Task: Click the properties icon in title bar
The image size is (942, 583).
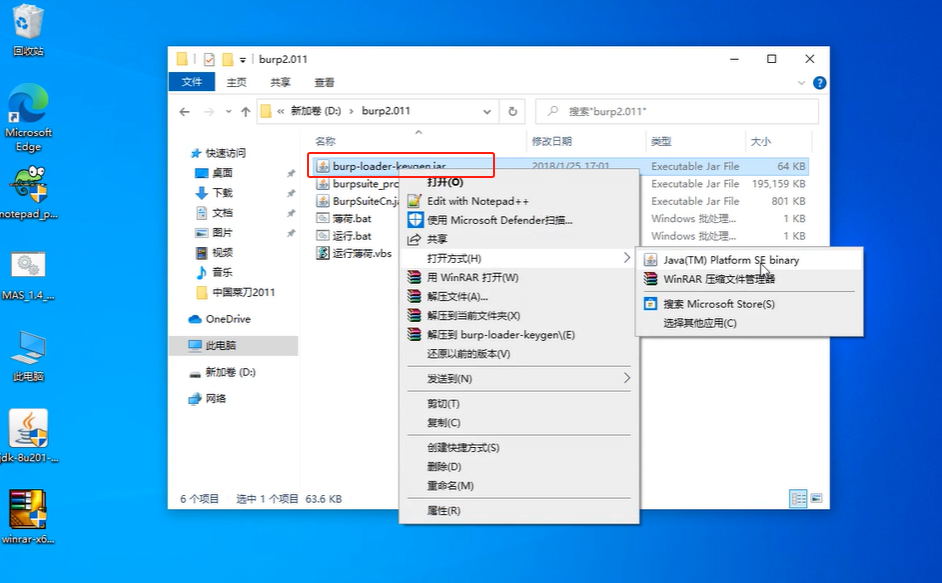Action: pos(209,59)
